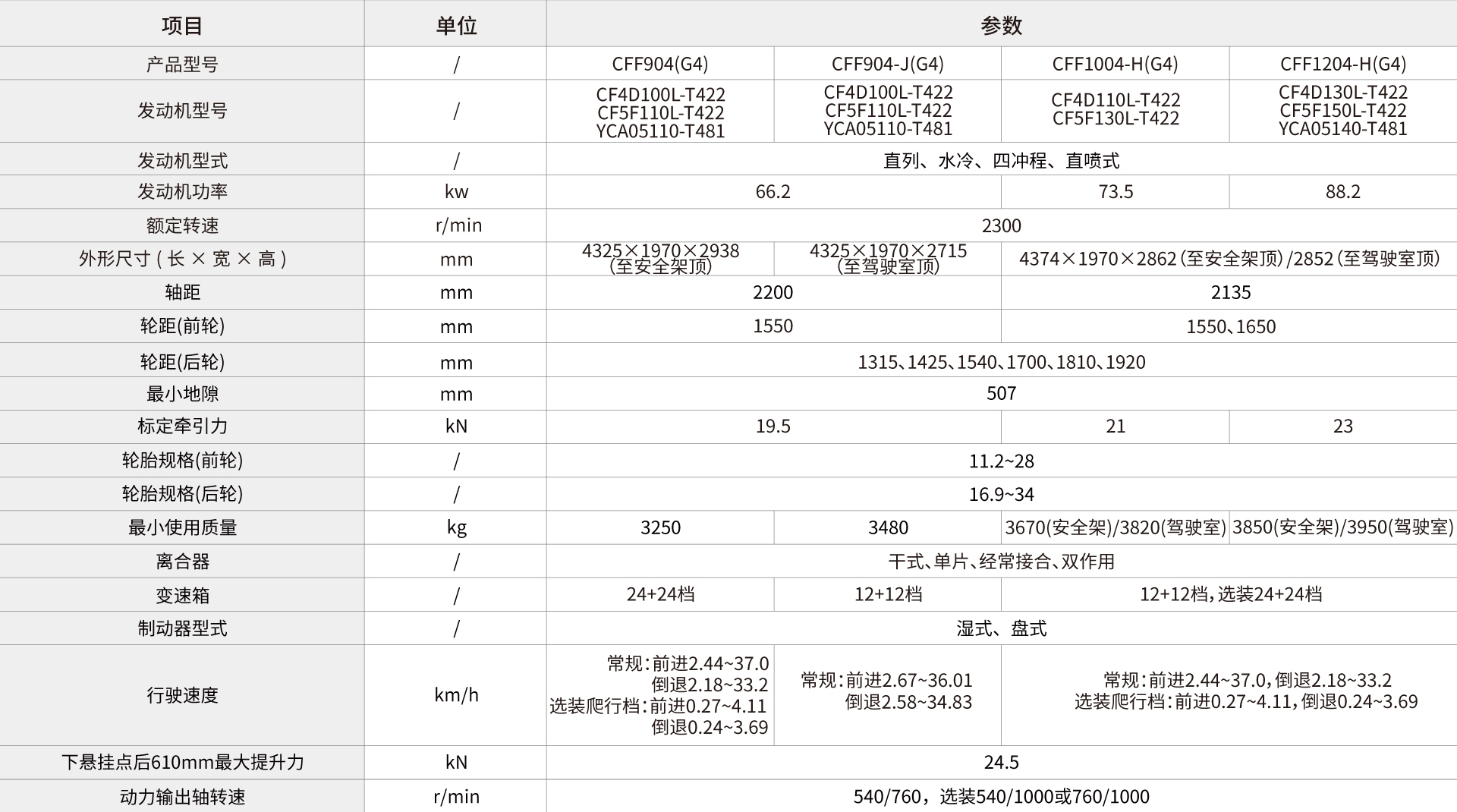Select the 湿式、盘式 brake type cell
The image size is (1457, 812).
pyautogui.click(x=1001, y=628)
